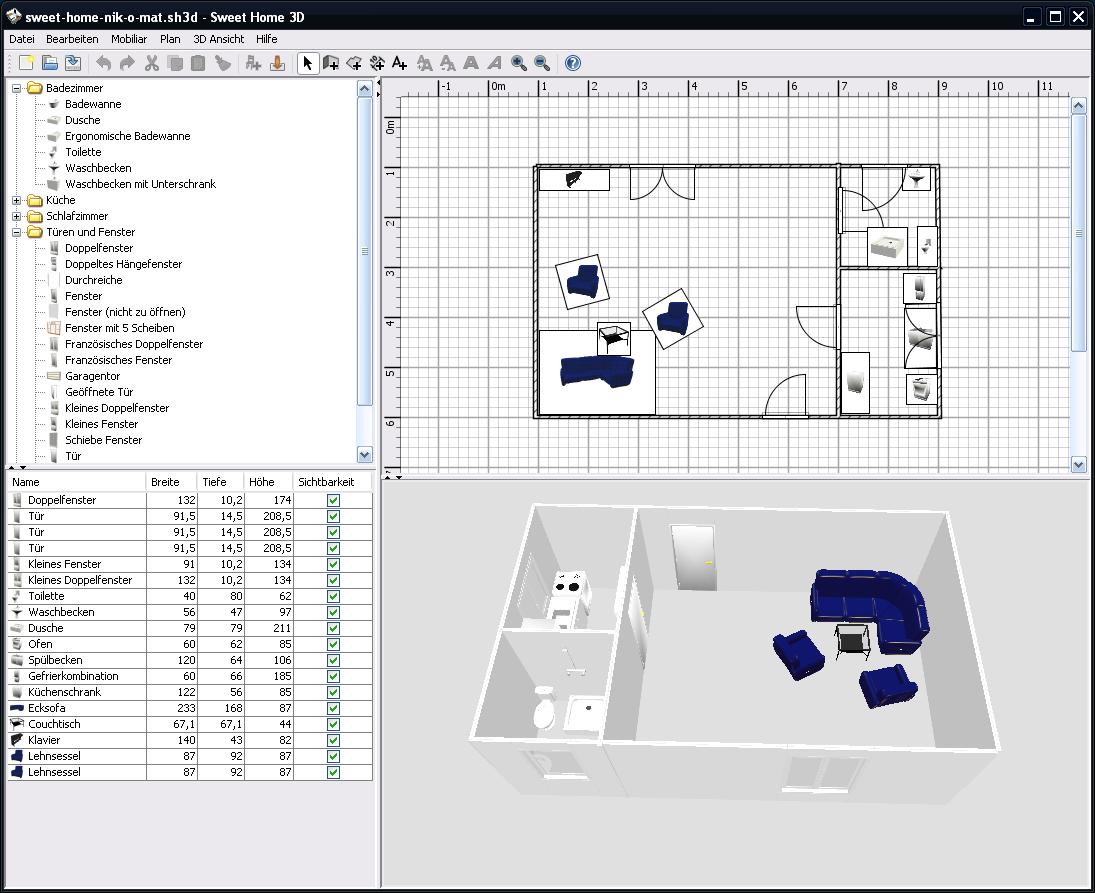Open the Mobiliar menu
Image resolution: width=1095 pixels, height=893 pixels.
coord(129,39)
